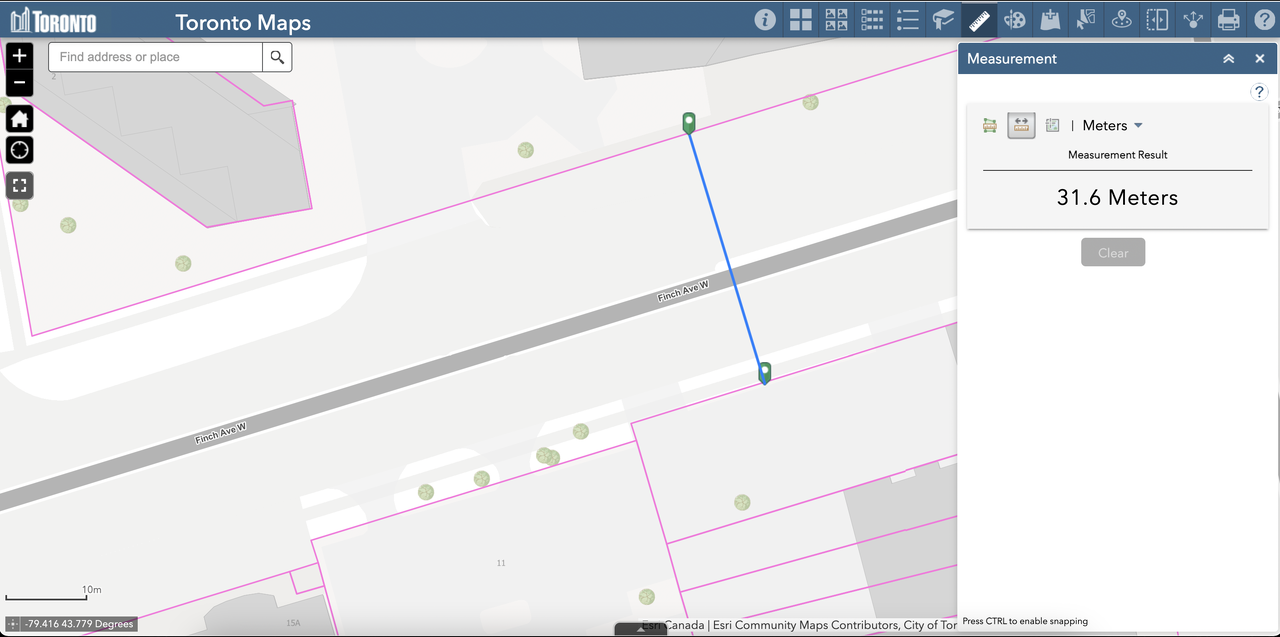The image size is (1280, 637).
Task: Open the Draw palette tool
Action: pos(1015,20)
